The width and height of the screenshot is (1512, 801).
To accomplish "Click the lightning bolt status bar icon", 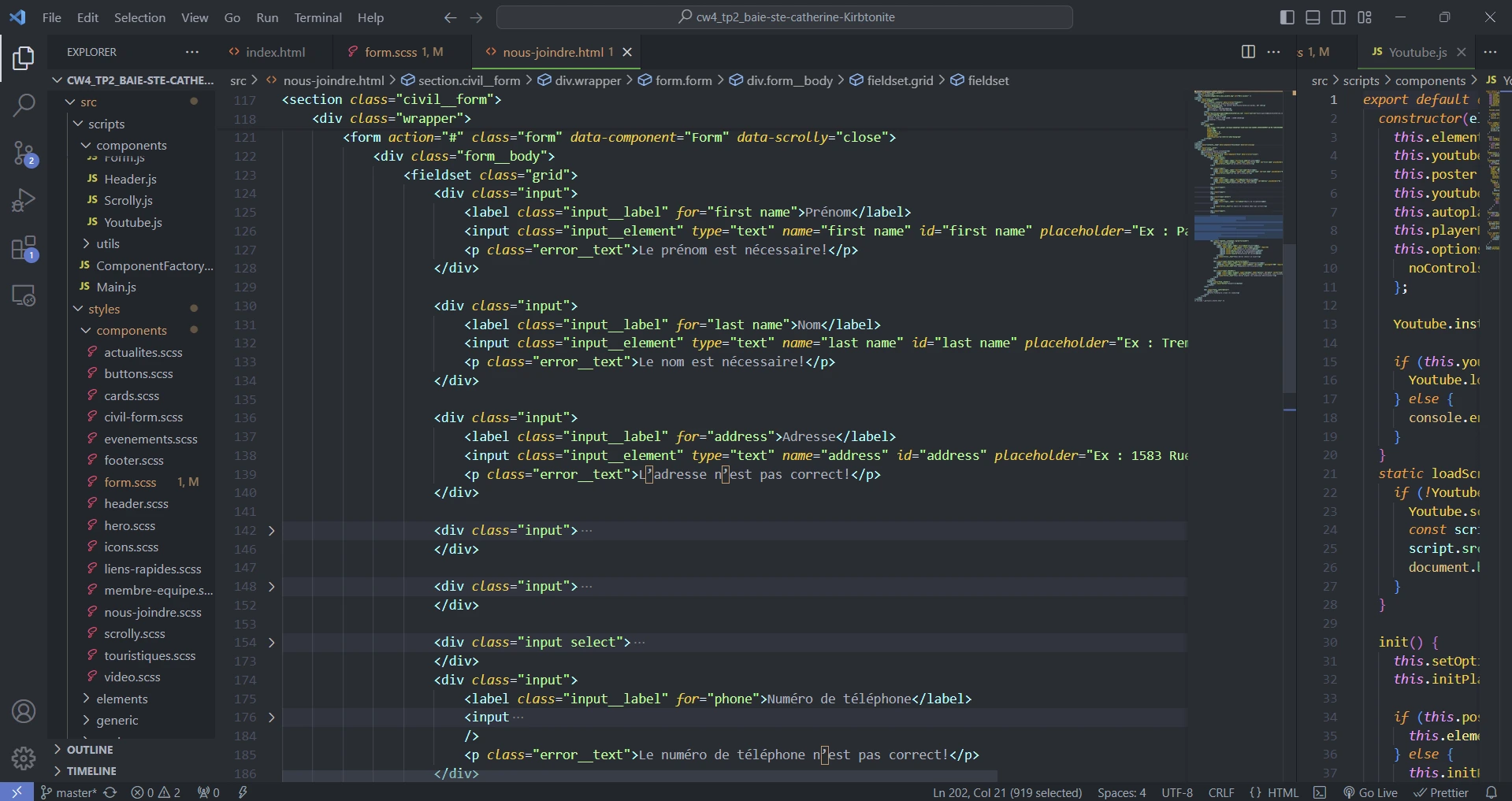I will tap(243, 792).
